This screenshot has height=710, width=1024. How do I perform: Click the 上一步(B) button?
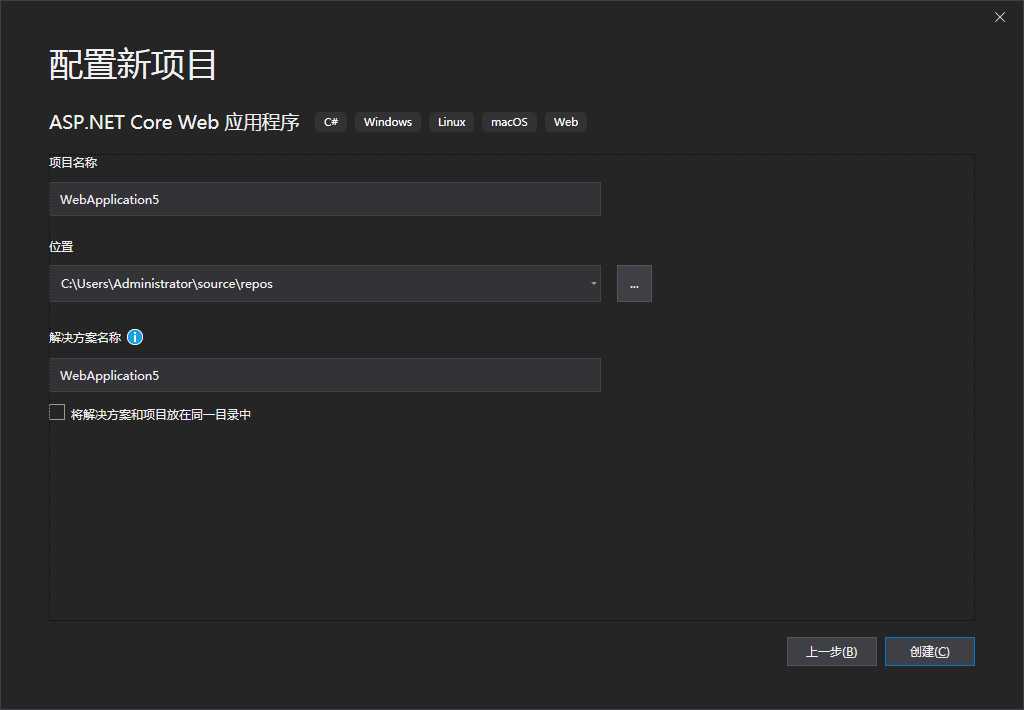(831, 651)
